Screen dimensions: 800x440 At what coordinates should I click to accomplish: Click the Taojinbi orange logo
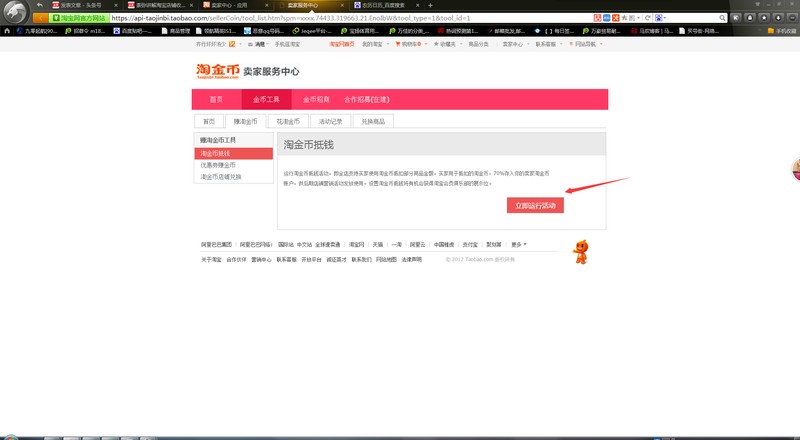pyautogui.click(x=218, y=71)
